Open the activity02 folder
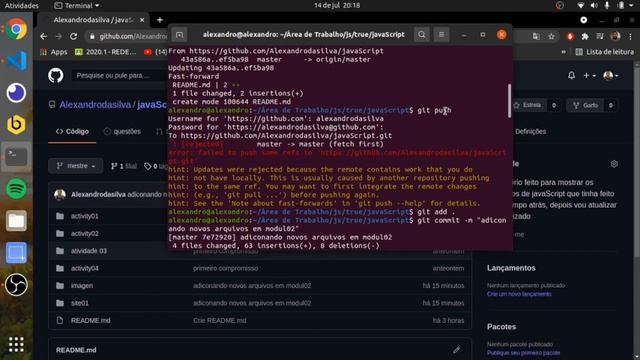Screen dimensions: 640x360 point(84,233)
